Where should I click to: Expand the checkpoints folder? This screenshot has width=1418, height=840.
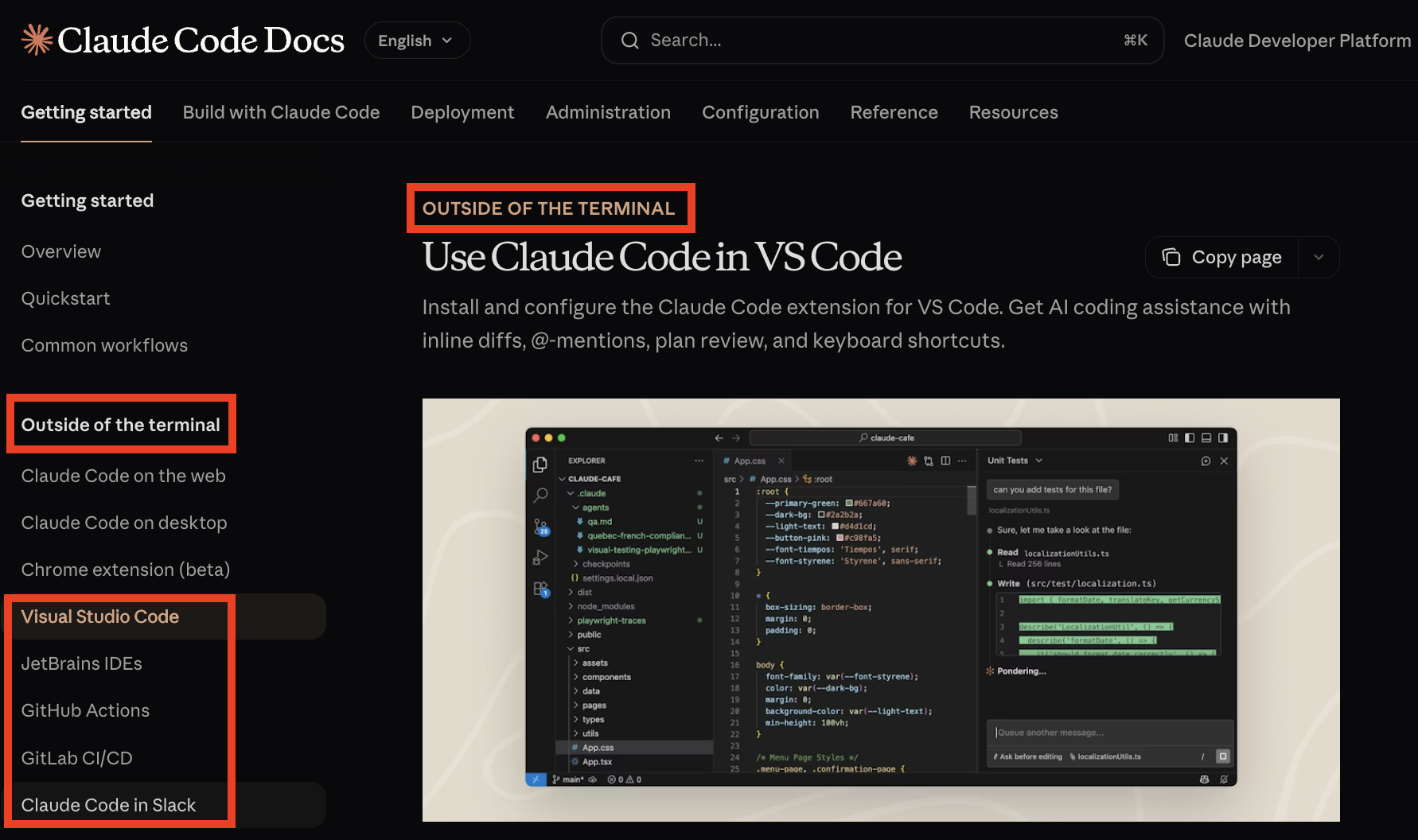[x=601, y=564]
